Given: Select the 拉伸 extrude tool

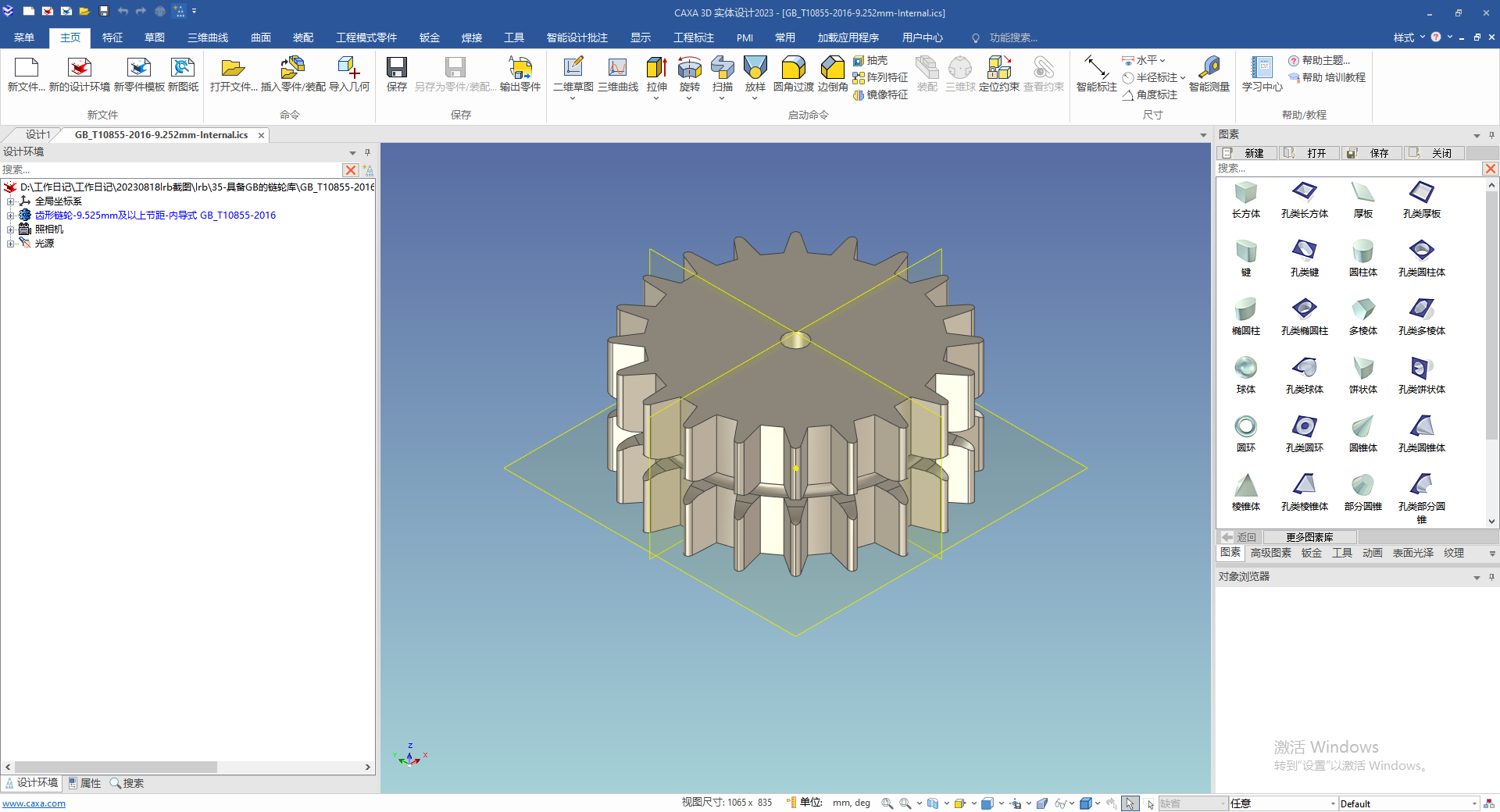Looking at the screenshot, I should click(656, 70).
